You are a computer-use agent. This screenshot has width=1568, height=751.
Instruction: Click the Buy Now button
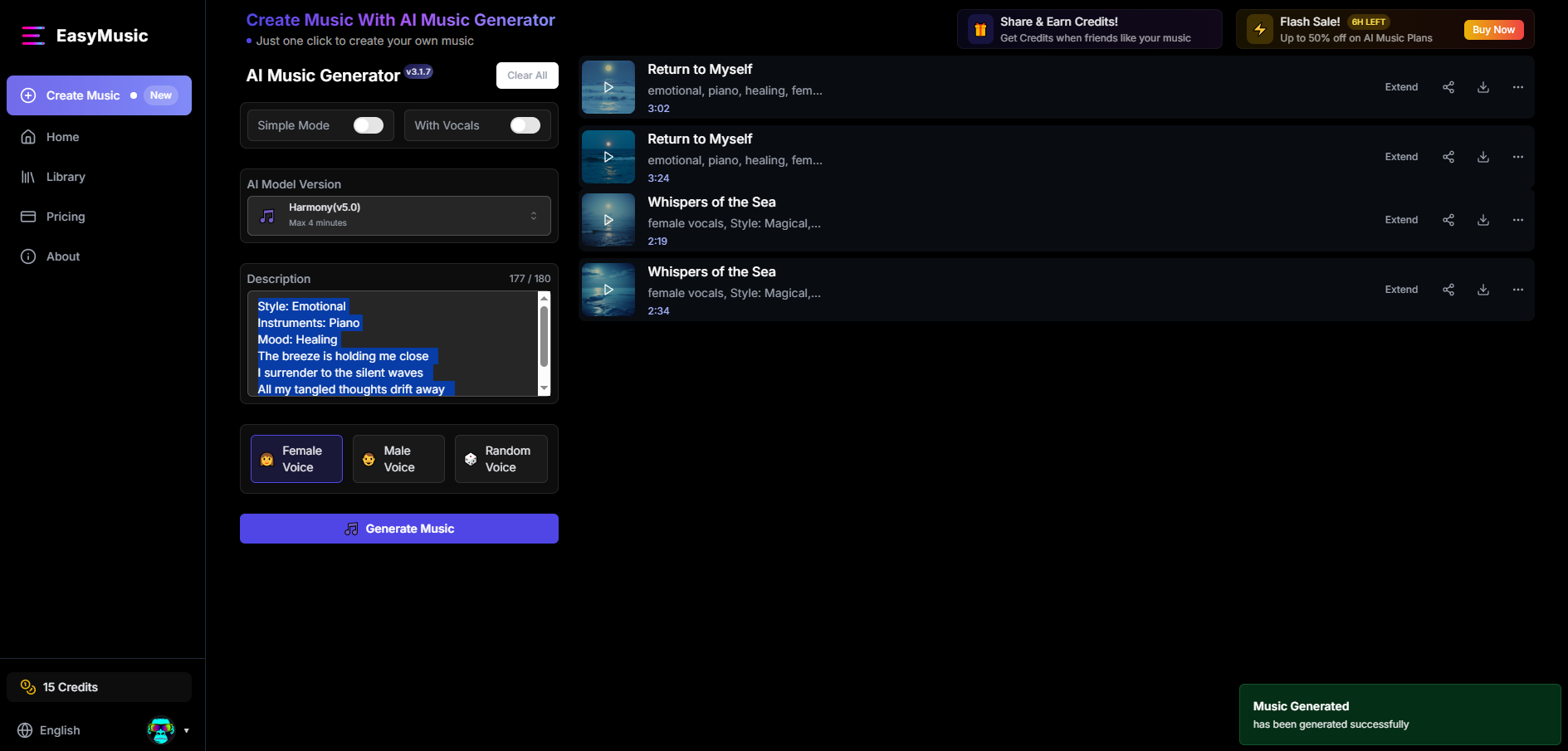(x=1493, y=30)
